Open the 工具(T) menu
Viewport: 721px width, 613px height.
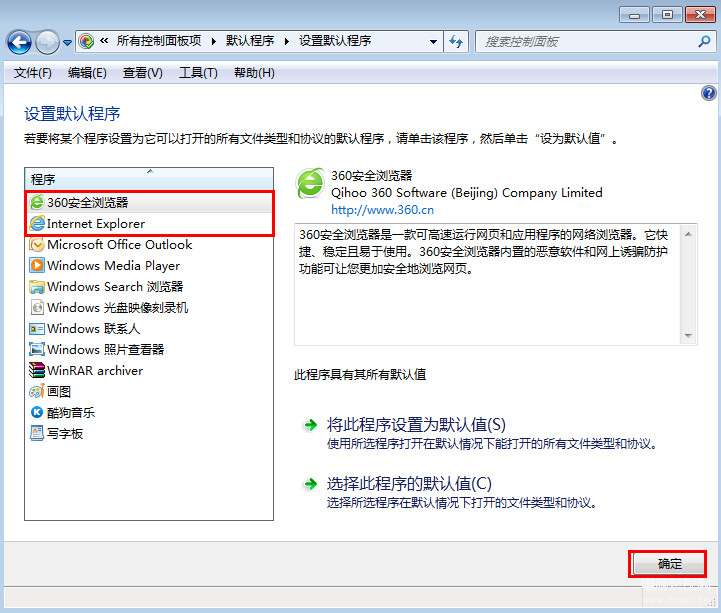click(198, 73)
